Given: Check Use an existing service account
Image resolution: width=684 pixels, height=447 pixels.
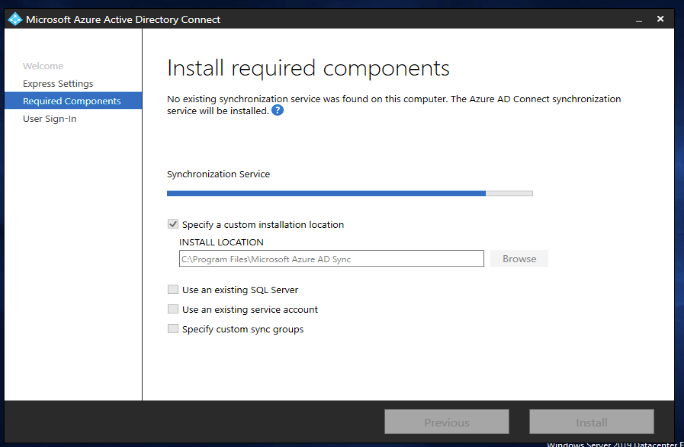Looking at the screenshot, I should click(173, 309).
